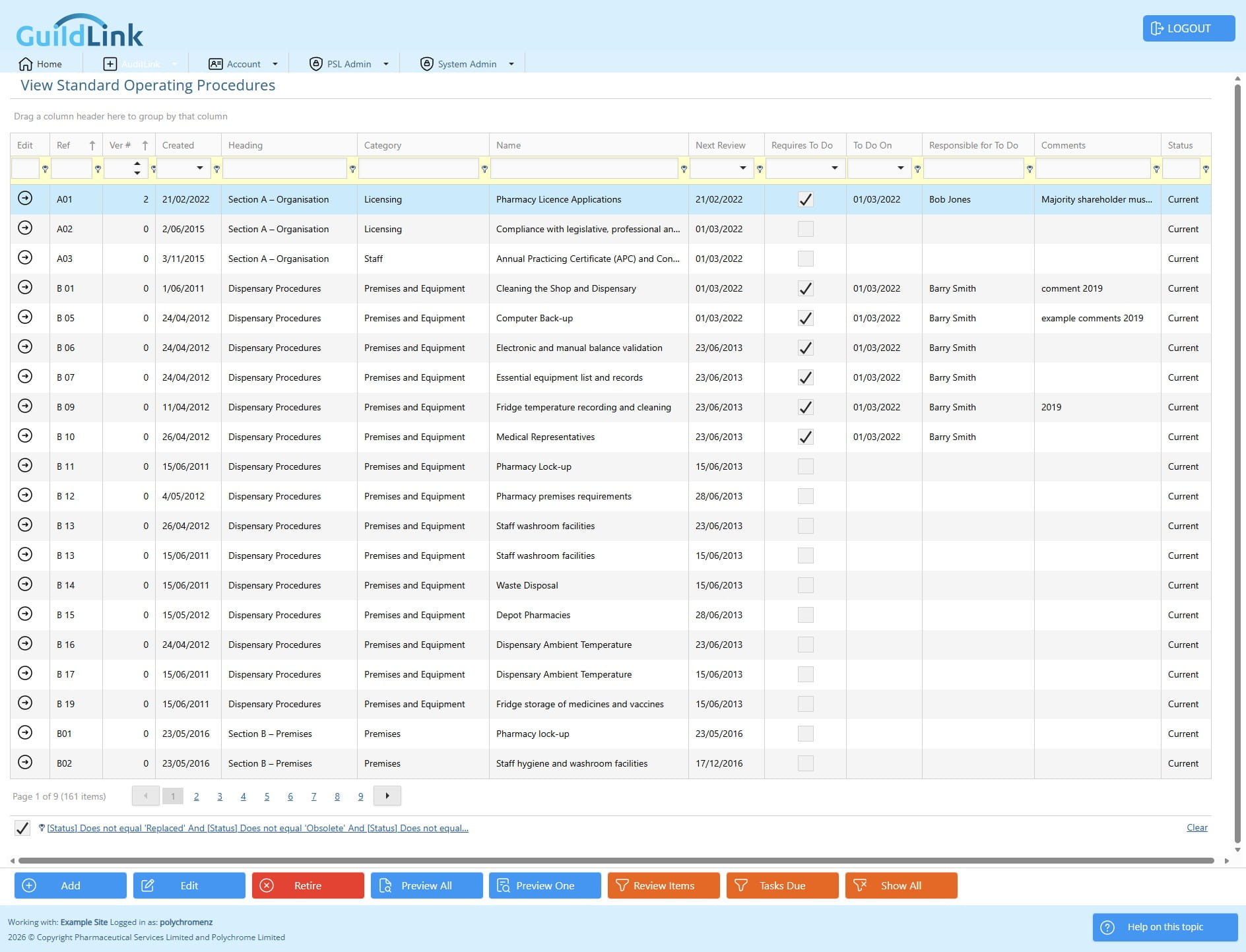This screenshot has height=952, width=1246.
Task: Increment the Ver # filter spinner up
Action: pos(137,164)
